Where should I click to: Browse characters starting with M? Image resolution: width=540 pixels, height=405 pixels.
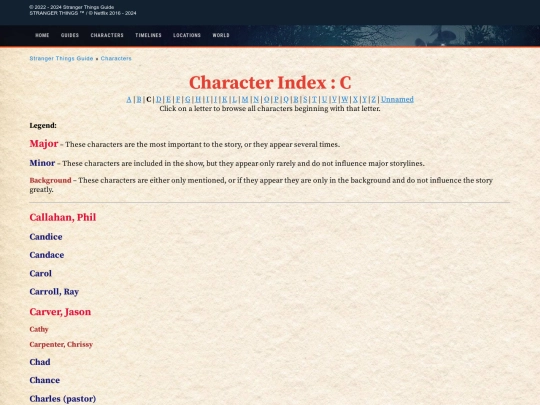tap(245, 100)
